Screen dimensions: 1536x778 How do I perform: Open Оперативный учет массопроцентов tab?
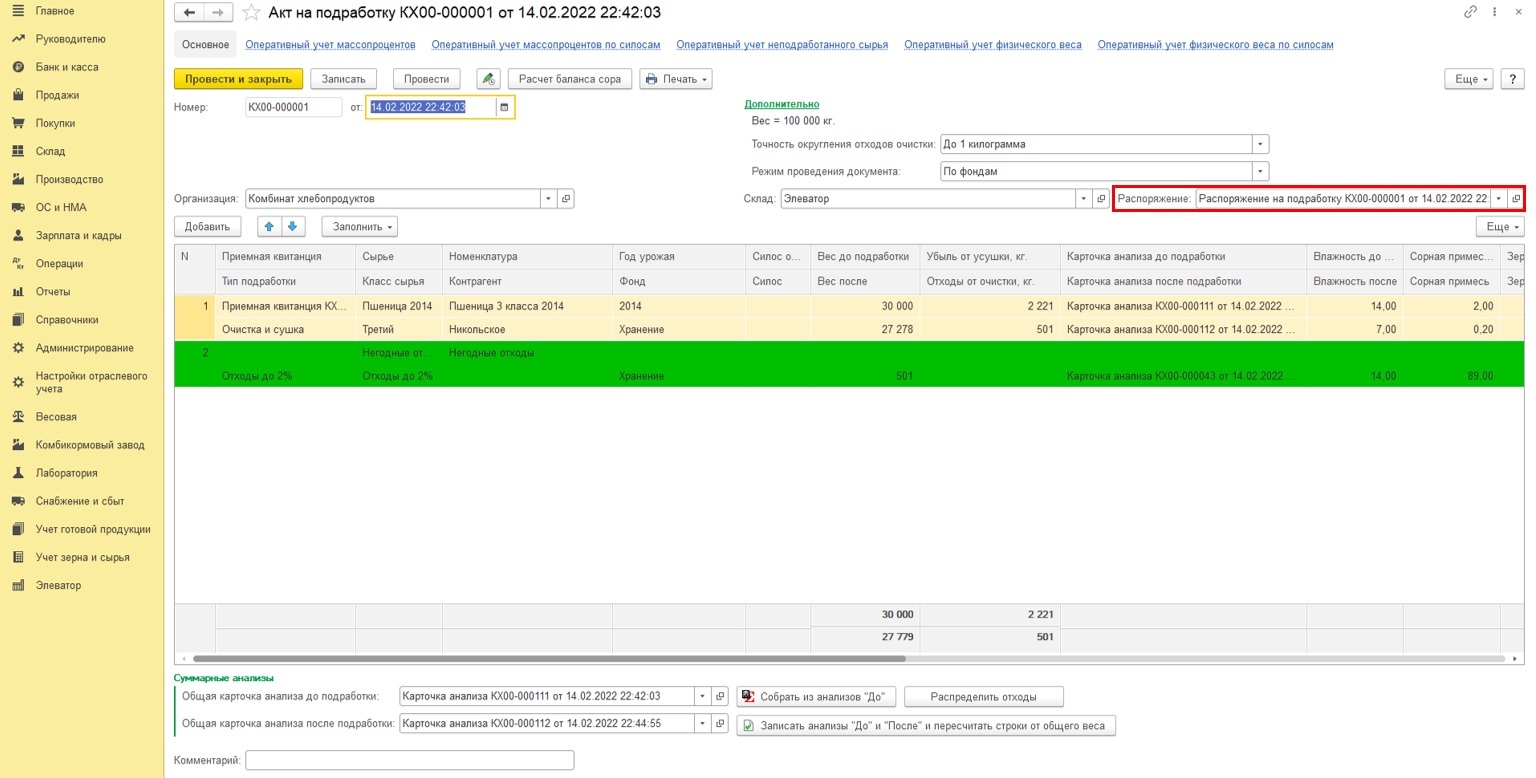[330, 45]
